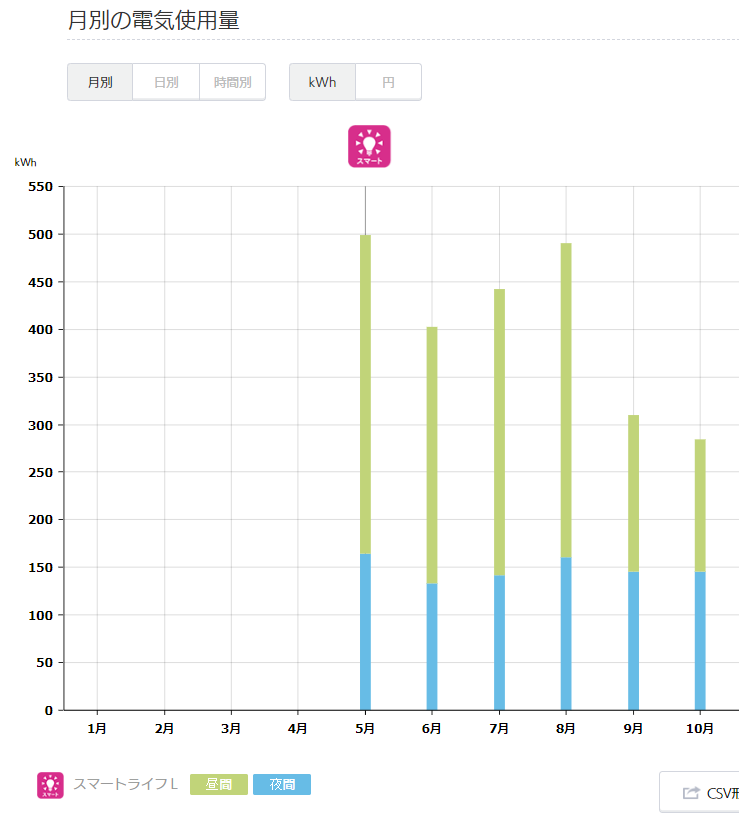Switch units to 円 (yen)

[x=389, y=82]
